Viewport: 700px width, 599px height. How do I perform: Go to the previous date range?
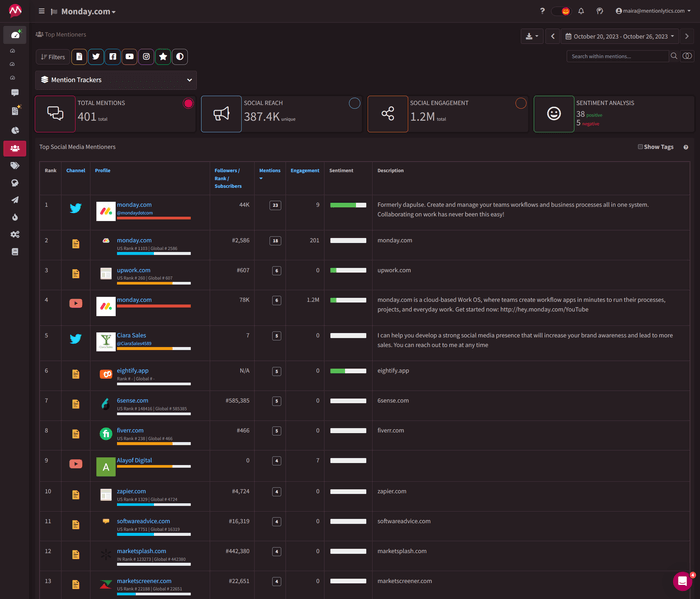coord(553,36)
